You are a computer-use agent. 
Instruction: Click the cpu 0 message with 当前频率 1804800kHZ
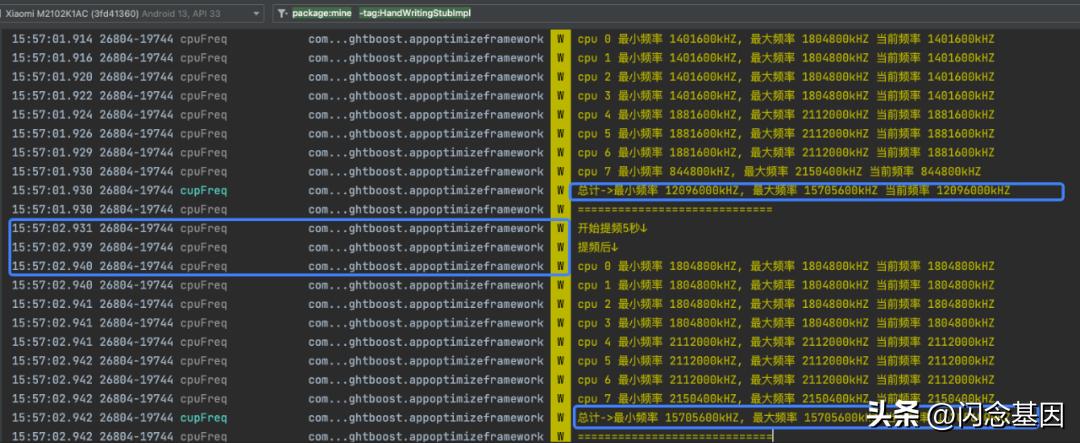[x=786, y=266]
